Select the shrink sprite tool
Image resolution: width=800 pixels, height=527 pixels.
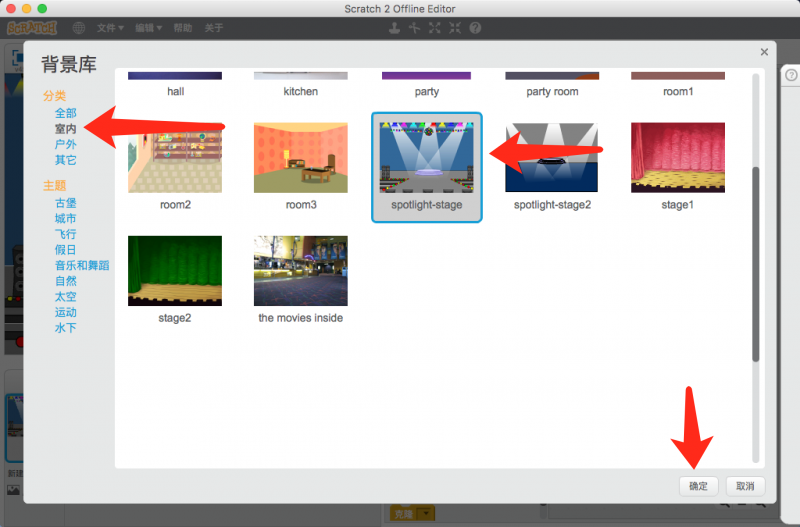(x=455, y=28)
